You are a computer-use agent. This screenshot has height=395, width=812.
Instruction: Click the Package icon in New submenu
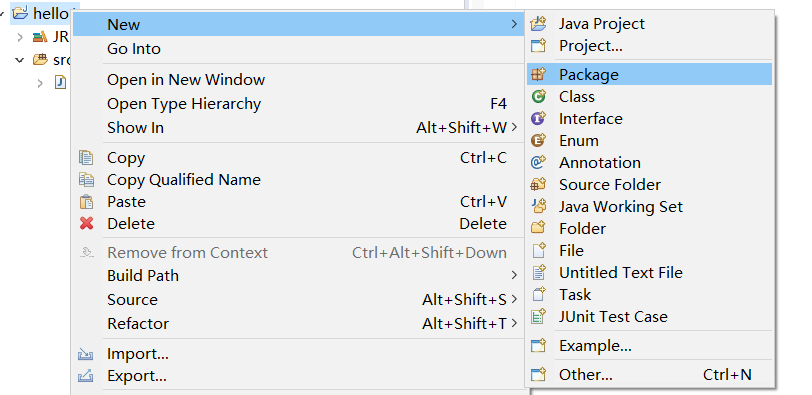click(x=539, y=75)
